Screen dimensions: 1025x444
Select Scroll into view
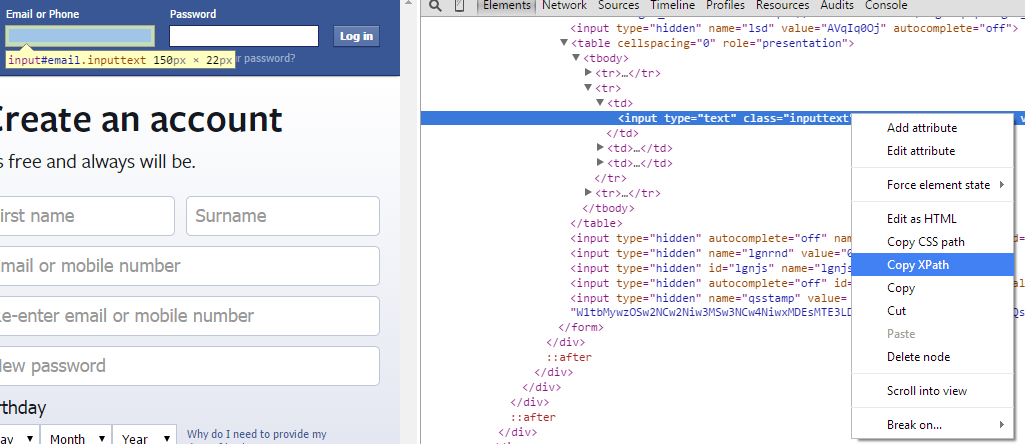point(933,391)
